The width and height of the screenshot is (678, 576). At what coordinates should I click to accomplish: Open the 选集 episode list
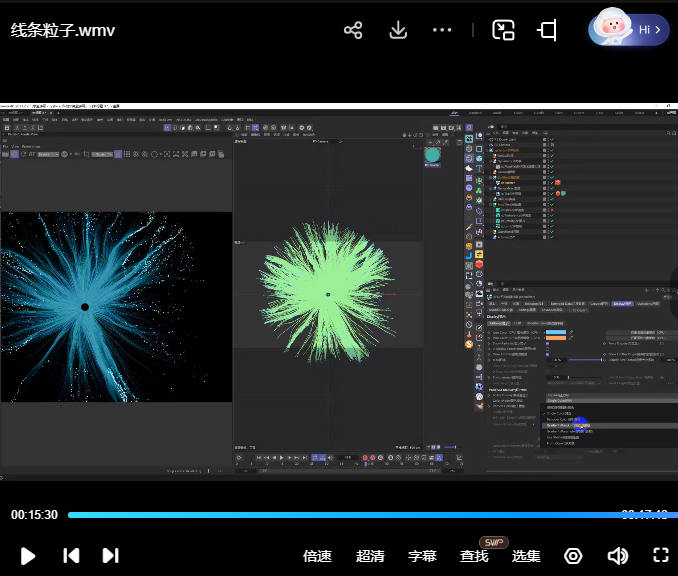(526, 556)
